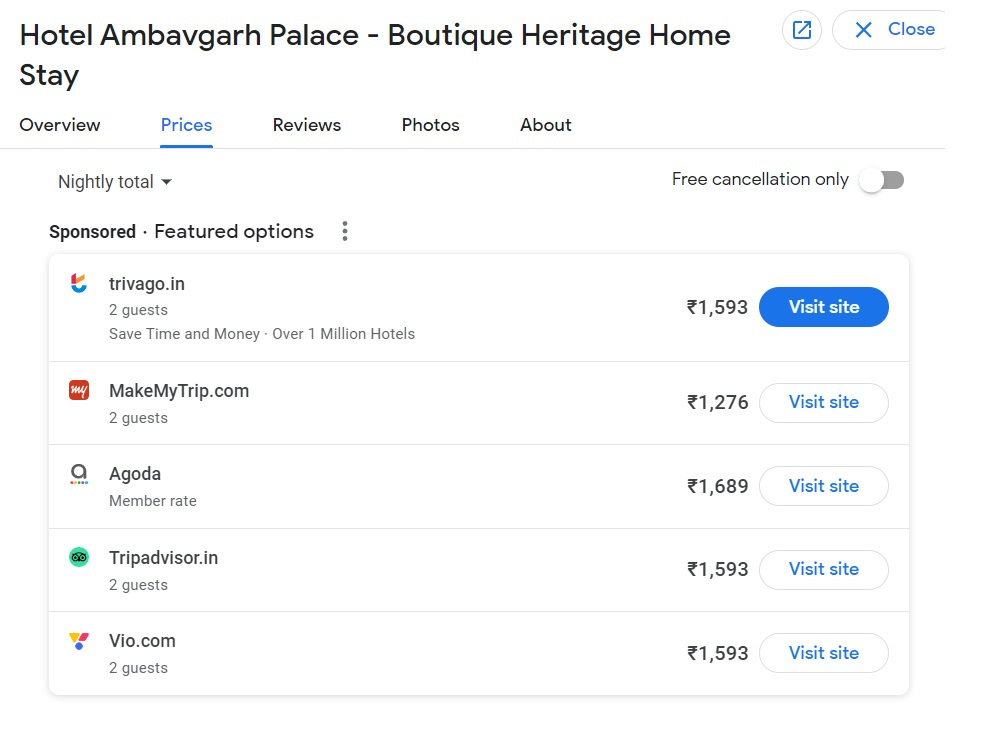1000x750 pixels.
Task: Click the Agoda logo icon
Action: point(79,474)
